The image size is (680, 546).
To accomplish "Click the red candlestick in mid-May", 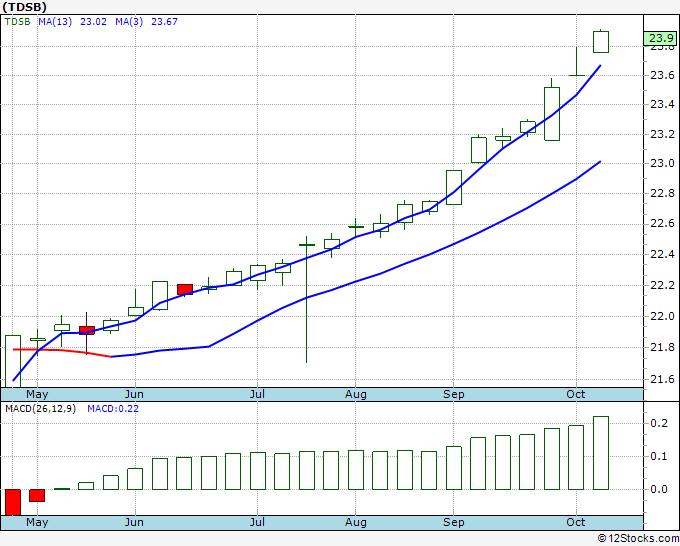I will 87,330.
